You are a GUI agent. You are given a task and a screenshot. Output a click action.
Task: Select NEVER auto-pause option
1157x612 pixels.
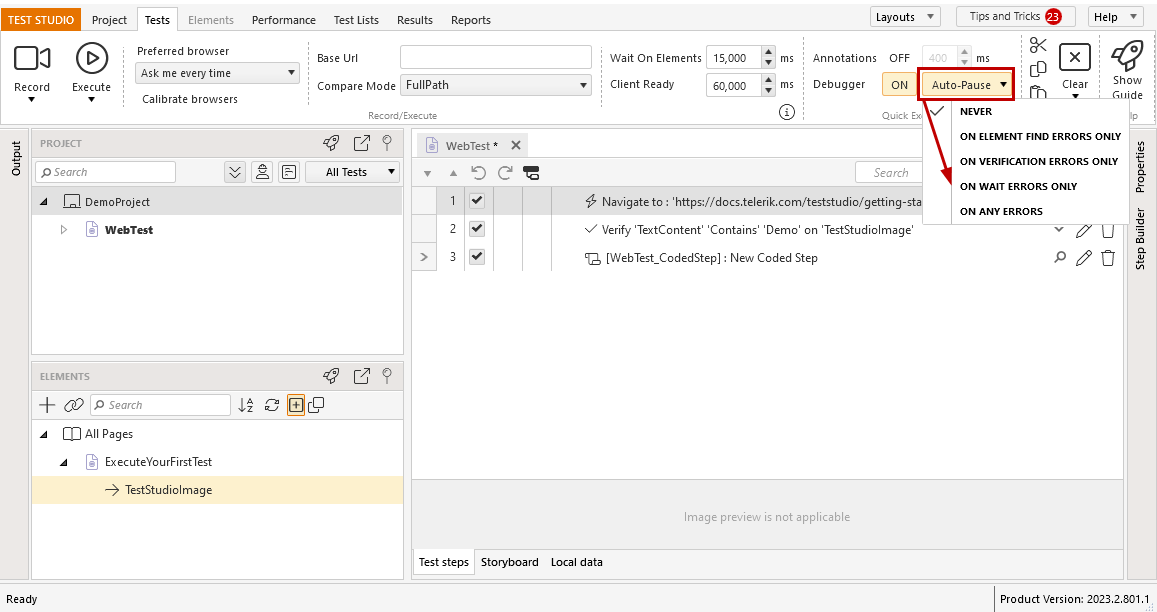[x=975, y=111]
